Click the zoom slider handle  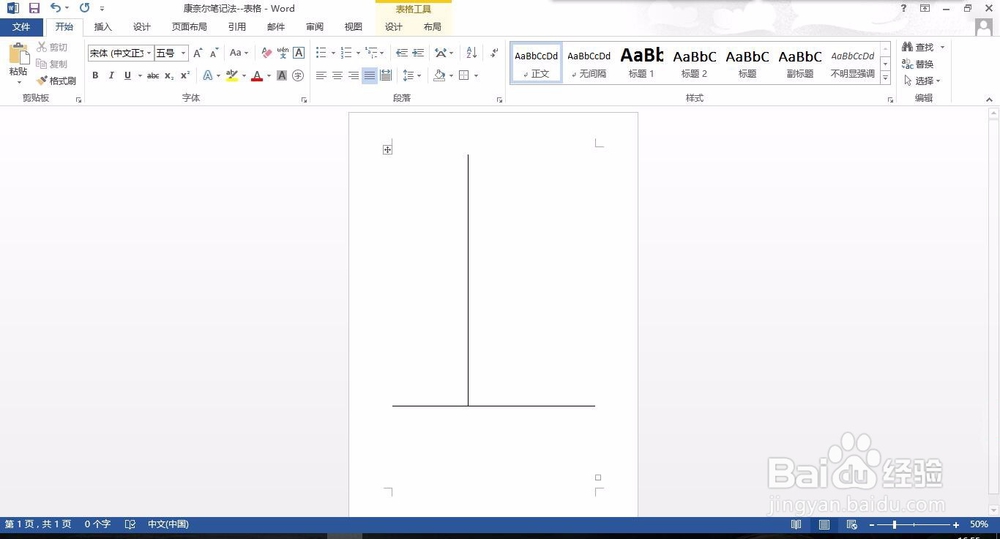tap(895, 524)
